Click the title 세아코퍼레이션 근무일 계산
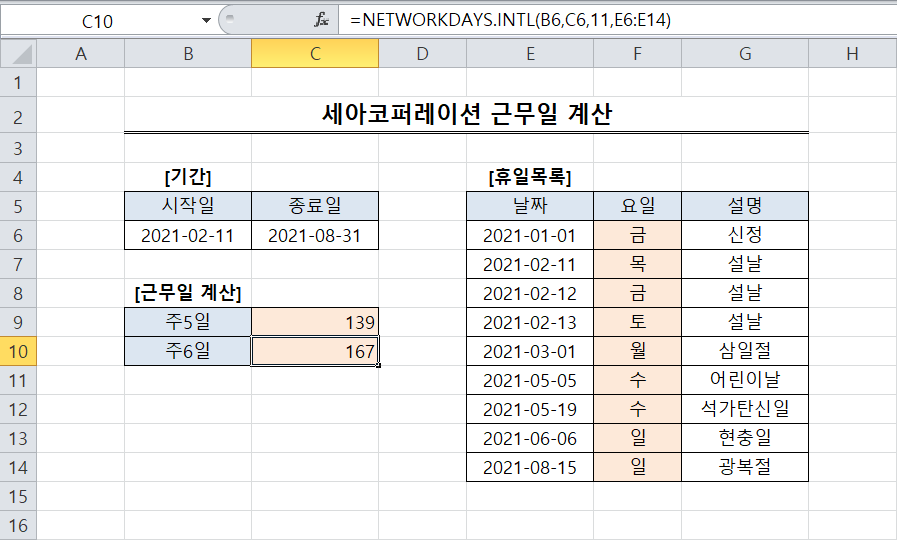This screenshot has width=897, height=540. click(x=467, y=114)
